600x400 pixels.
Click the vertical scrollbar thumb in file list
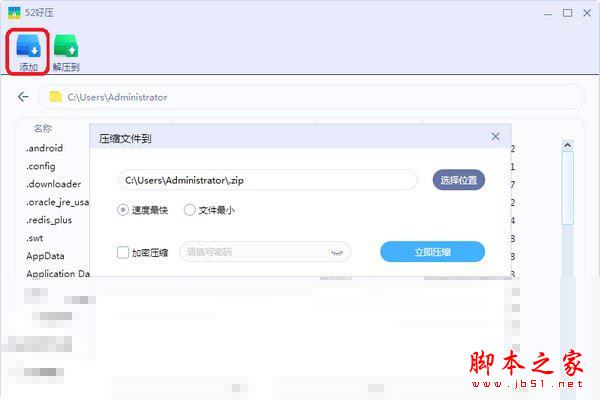click(567, 188)
